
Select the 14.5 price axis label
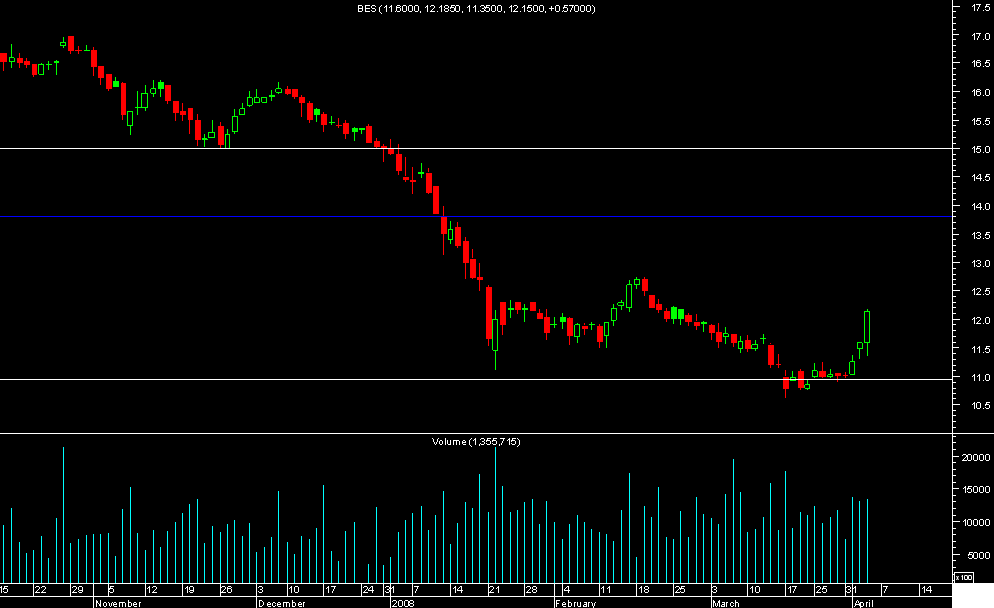pyautogui.click(x=981, y=178)
